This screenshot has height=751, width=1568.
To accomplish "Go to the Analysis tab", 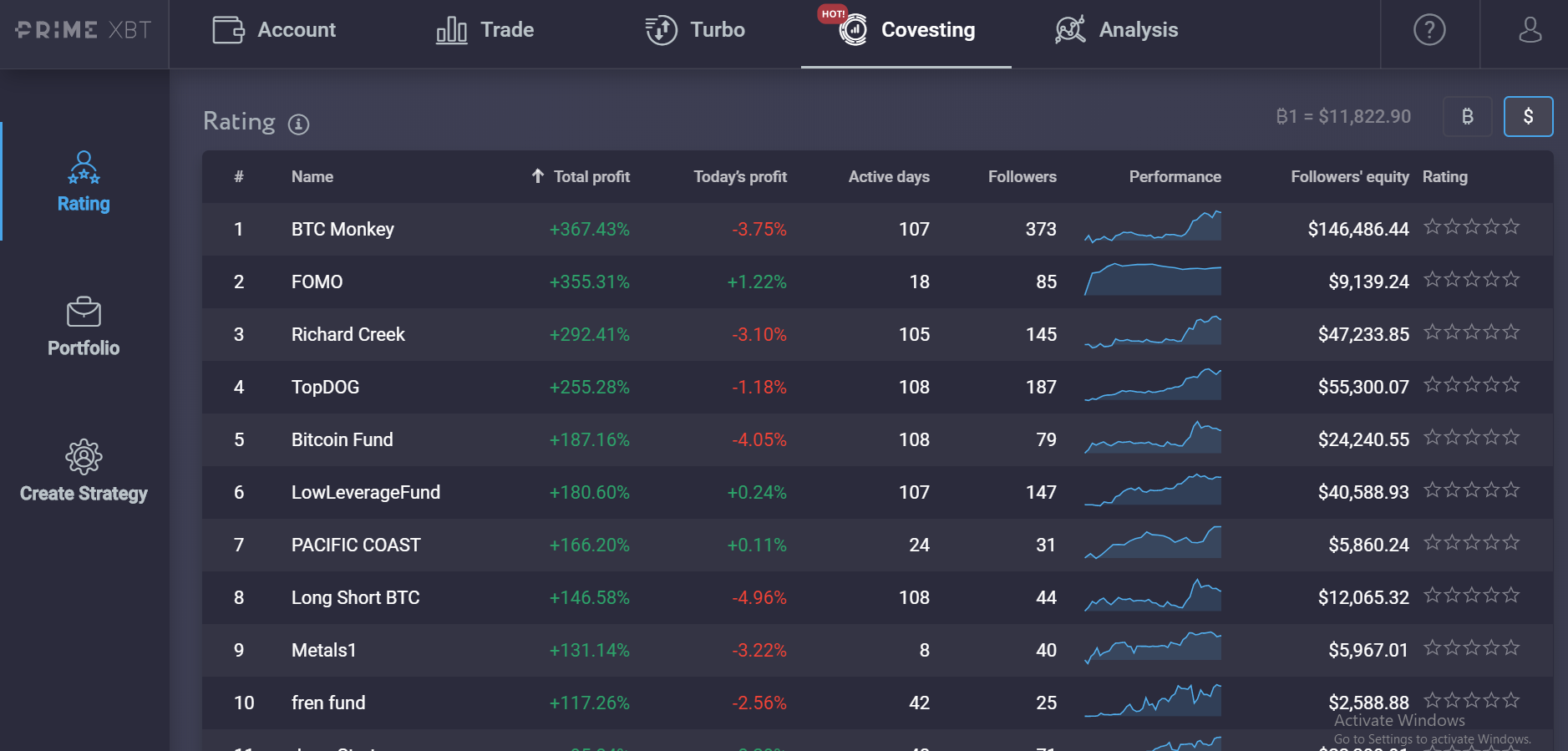I will click(1116, 30).
